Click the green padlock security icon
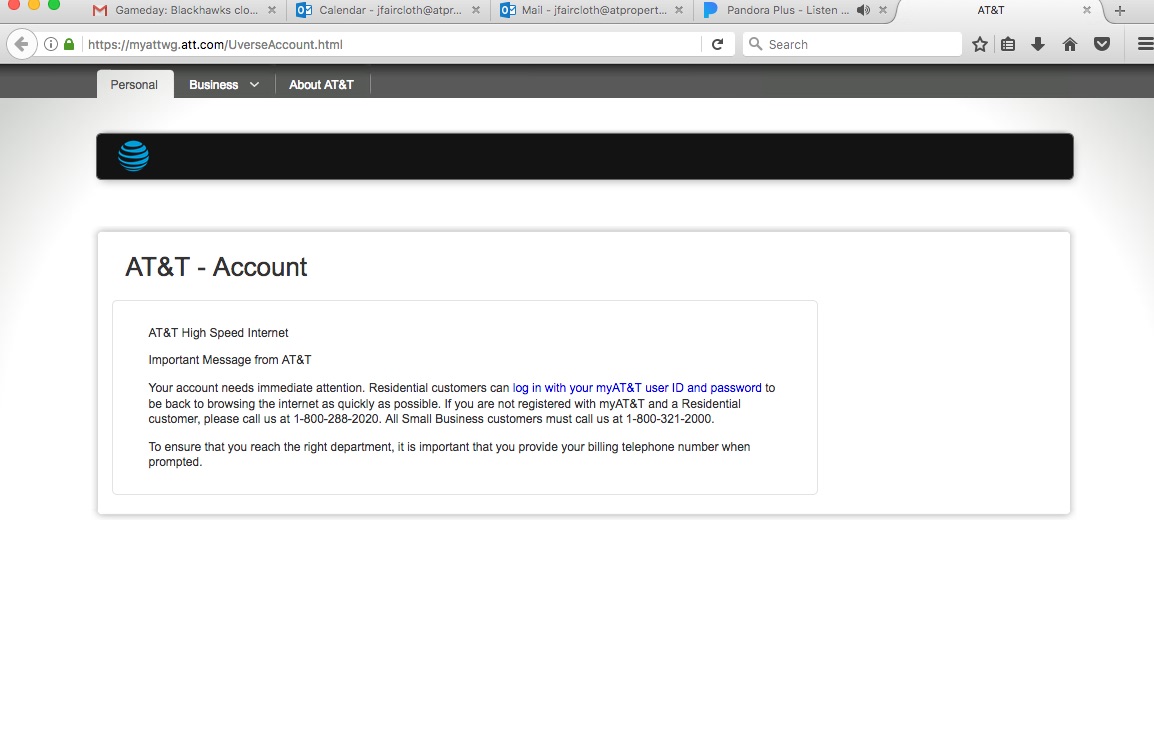Viewport: 1154px width, 747px height. (x=69, y=44)
